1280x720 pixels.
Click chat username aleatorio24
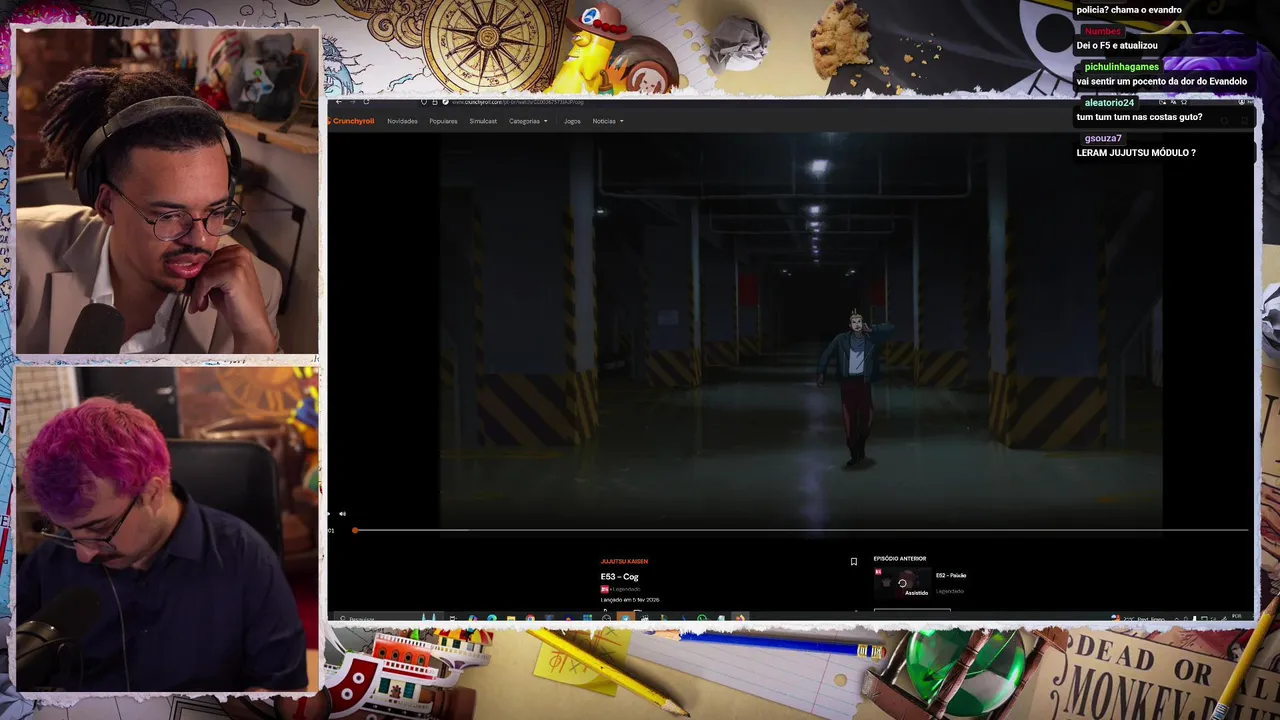[x=1109, y=103]
